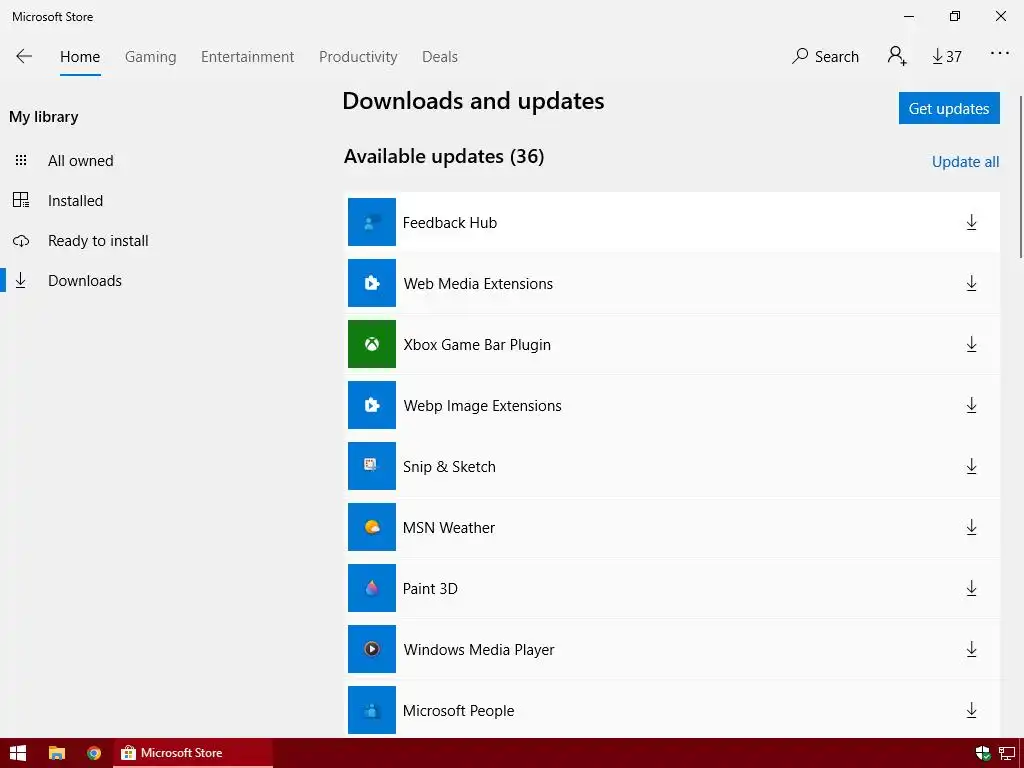
Task: Click the Paint 3D name
Action: (x=430, y=588)
